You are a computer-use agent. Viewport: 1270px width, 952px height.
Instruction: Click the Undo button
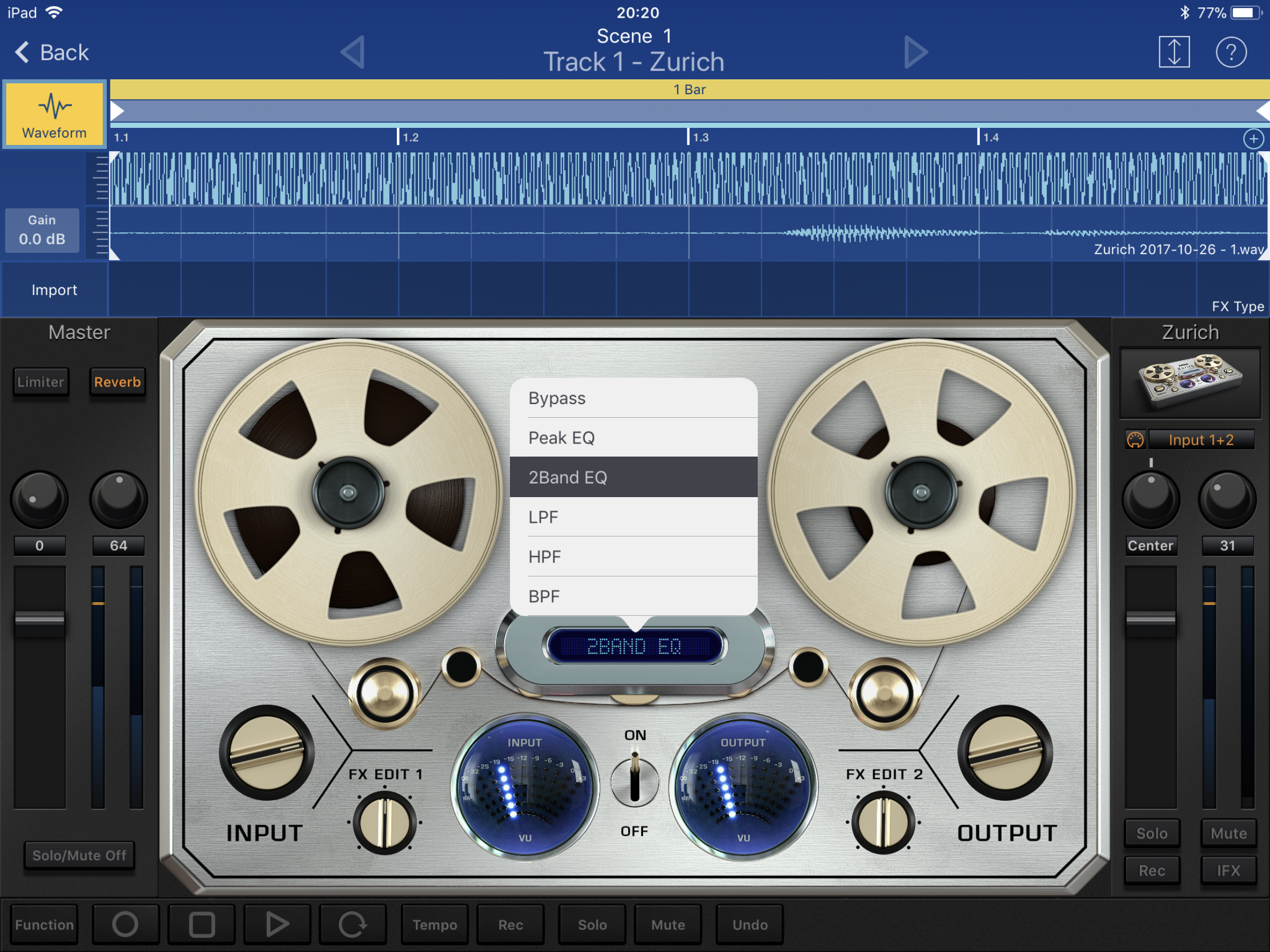pyautogui.click(x=750, y=925)
